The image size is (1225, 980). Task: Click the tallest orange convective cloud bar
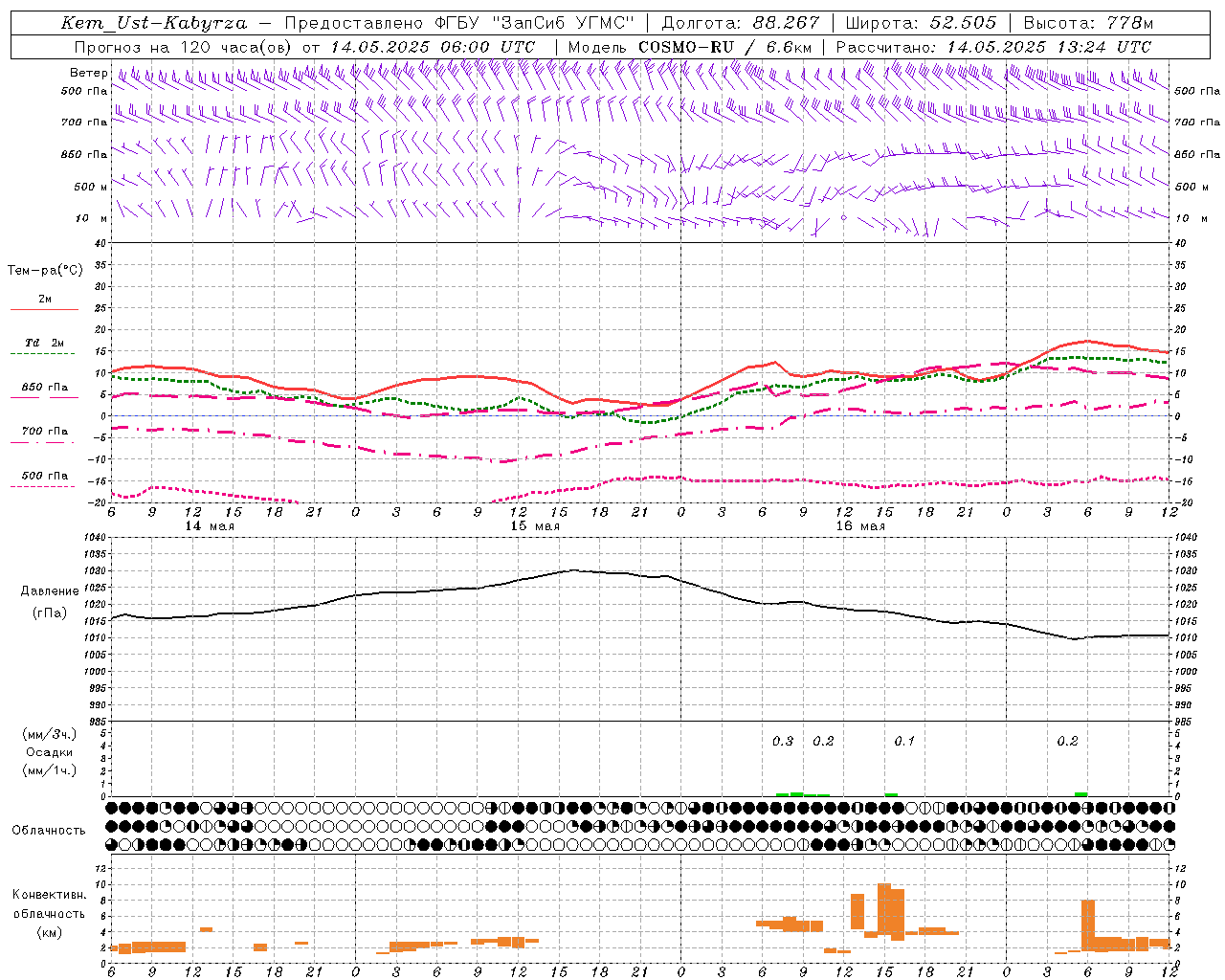[884, 909]
